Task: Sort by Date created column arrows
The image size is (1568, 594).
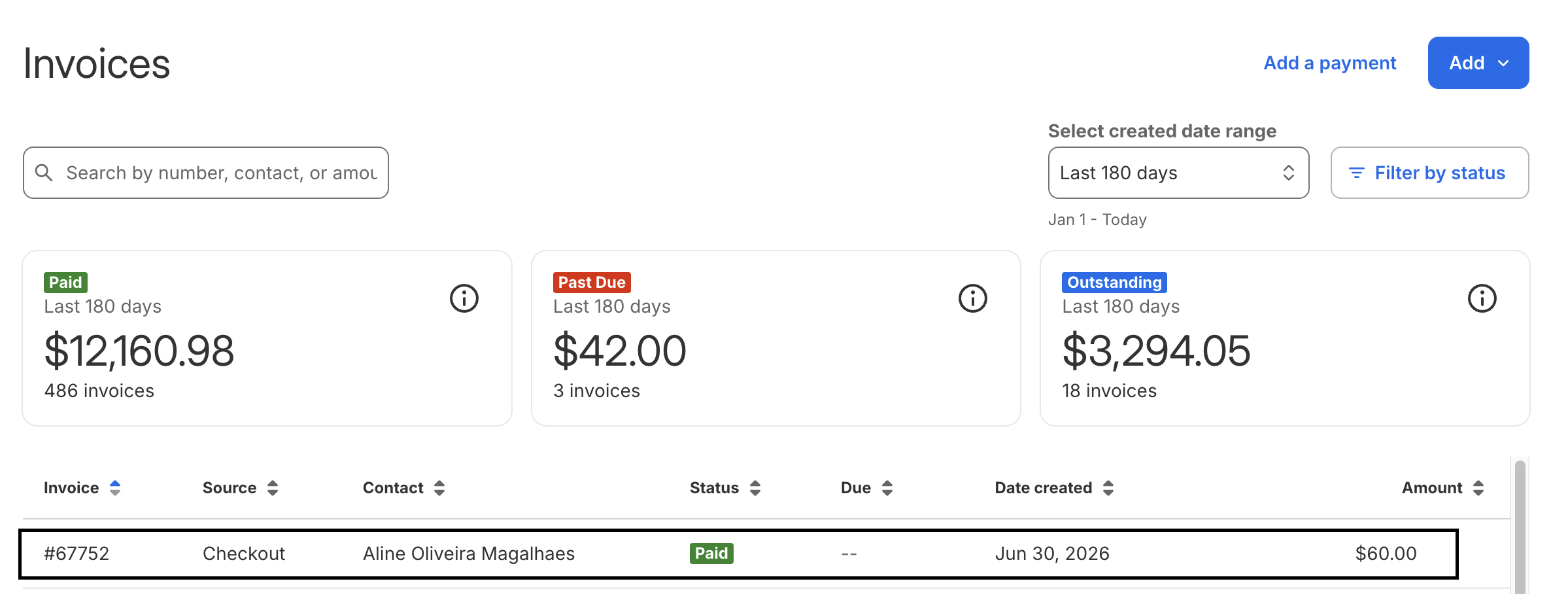Action: (x=1108, y=488)
